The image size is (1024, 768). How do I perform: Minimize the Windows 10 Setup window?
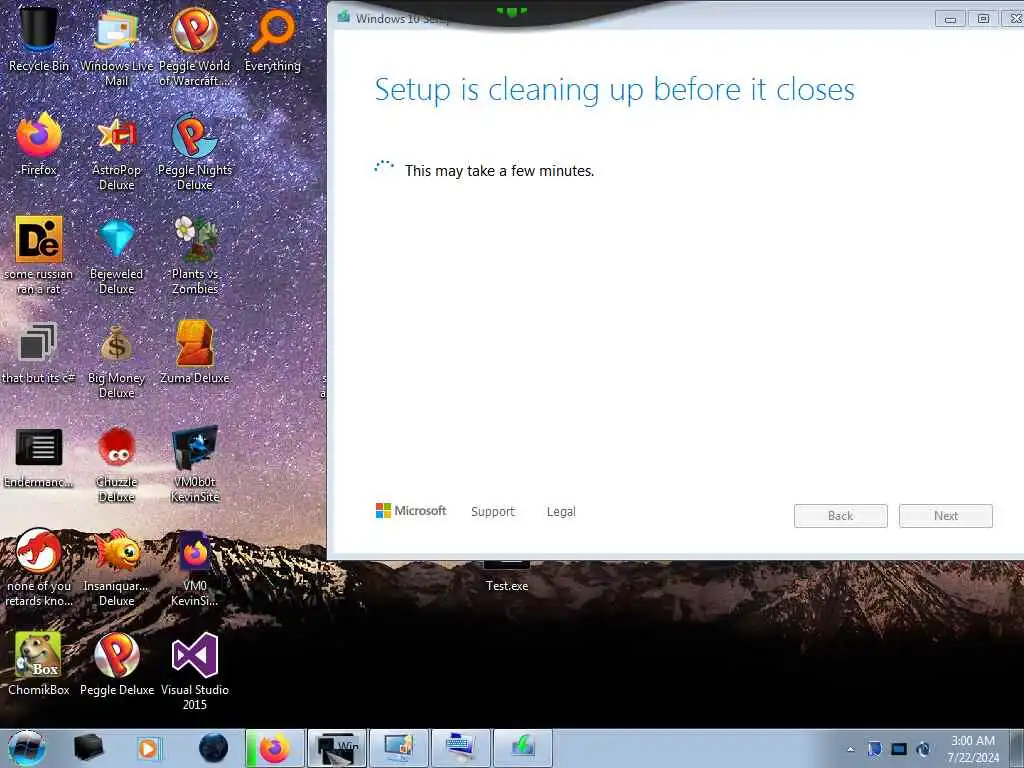950,19
